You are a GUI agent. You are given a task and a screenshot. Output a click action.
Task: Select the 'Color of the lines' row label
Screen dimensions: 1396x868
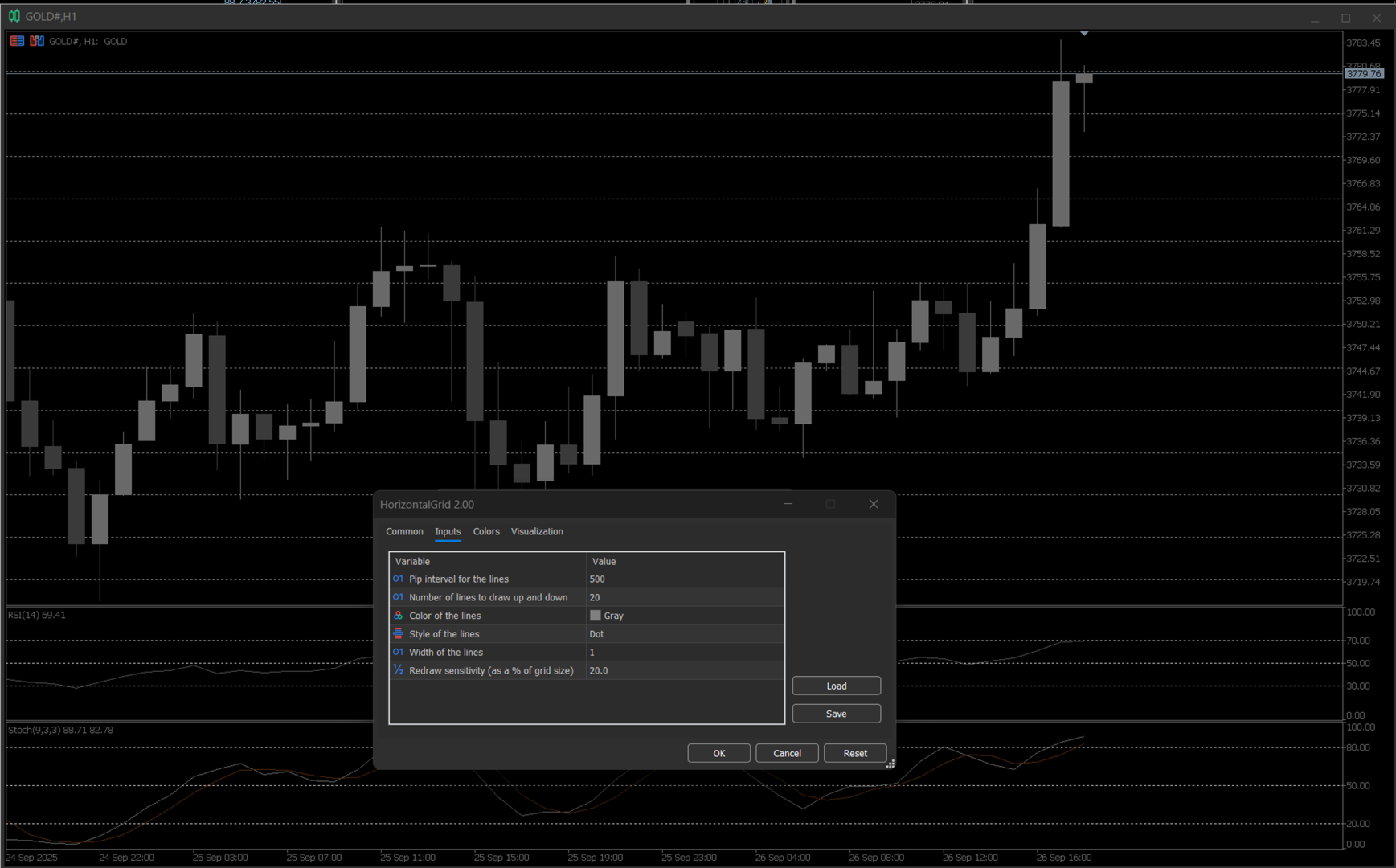coord(444,616)
